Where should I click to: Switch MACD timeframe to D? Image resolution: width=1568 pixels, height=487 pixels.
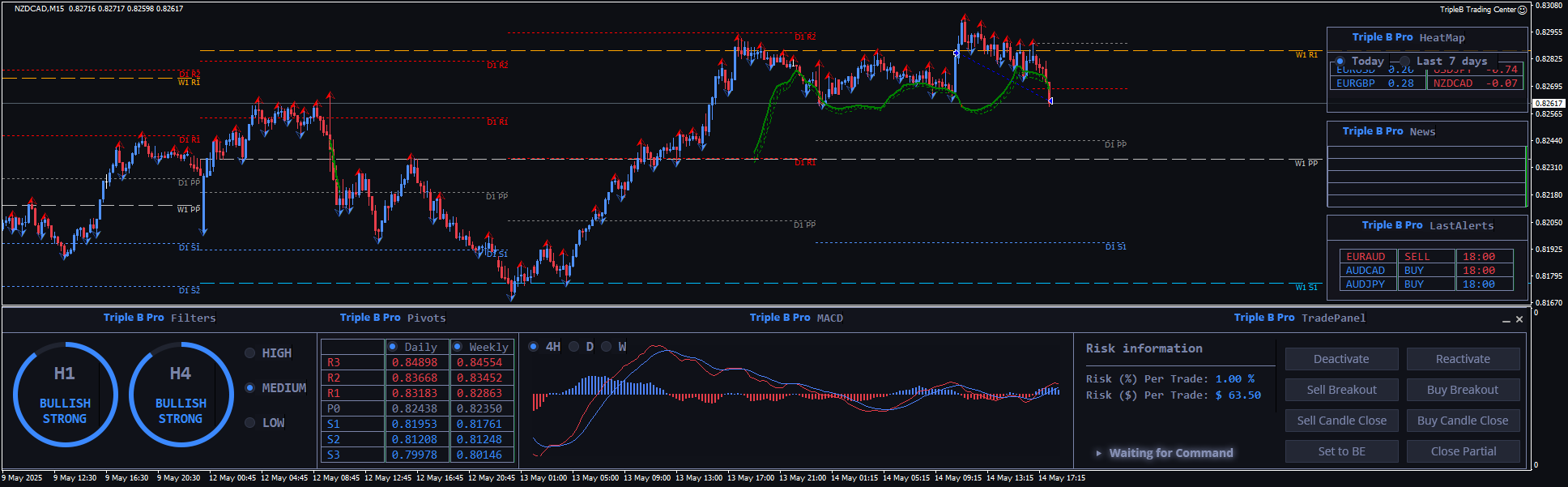point(574,347)
